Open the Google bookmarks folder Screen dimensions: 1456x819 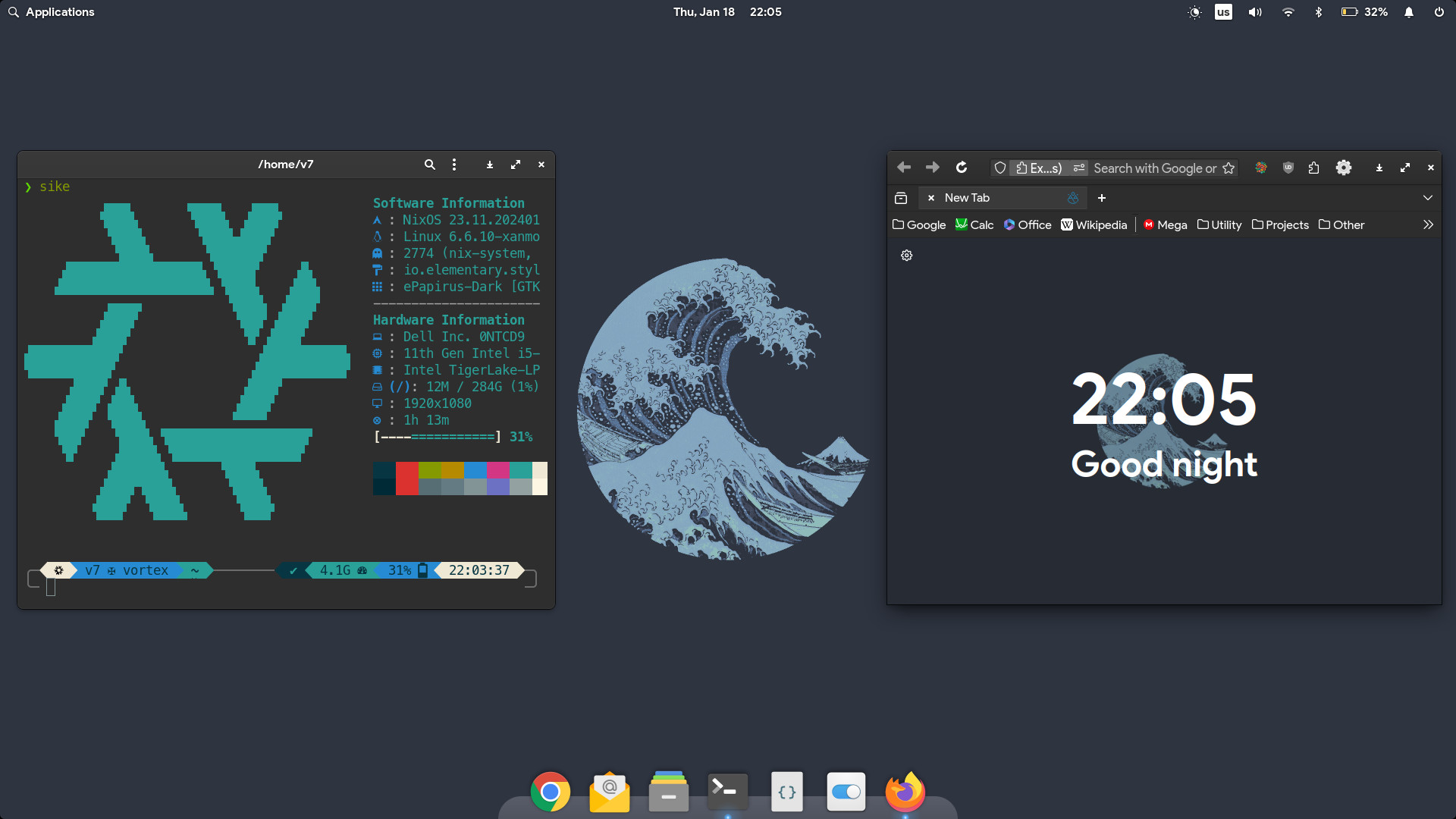pos(919,225)
